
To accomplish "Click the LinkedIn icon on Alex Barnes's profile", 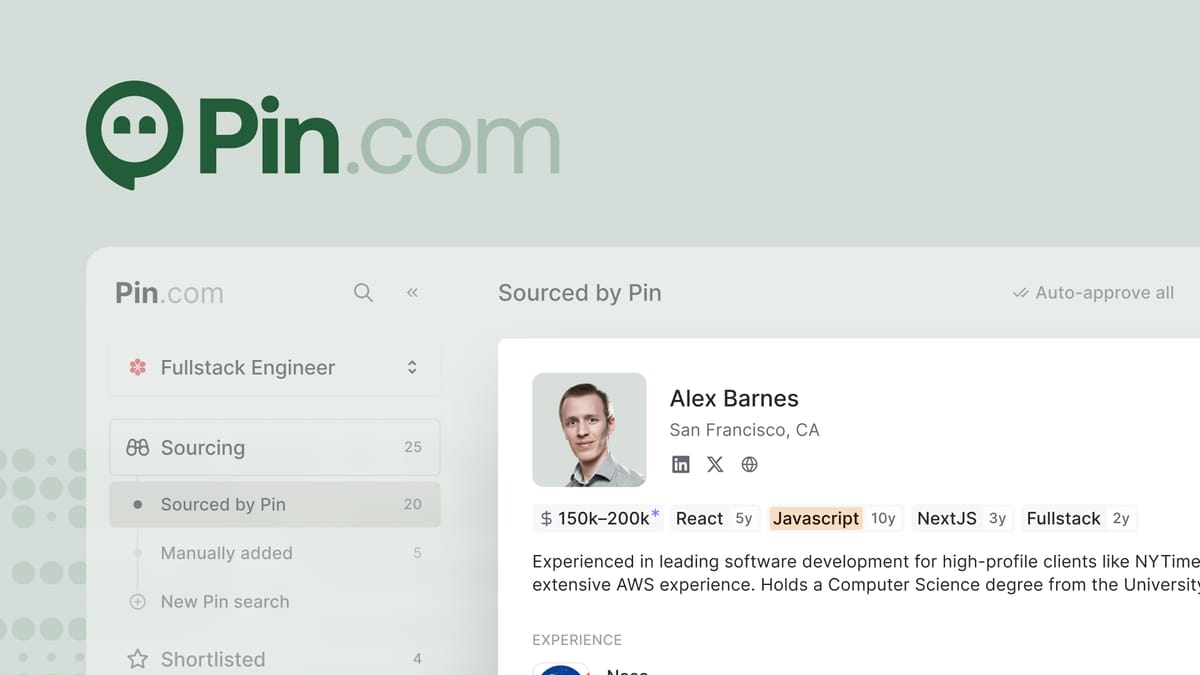I will (x=681, y=464).
